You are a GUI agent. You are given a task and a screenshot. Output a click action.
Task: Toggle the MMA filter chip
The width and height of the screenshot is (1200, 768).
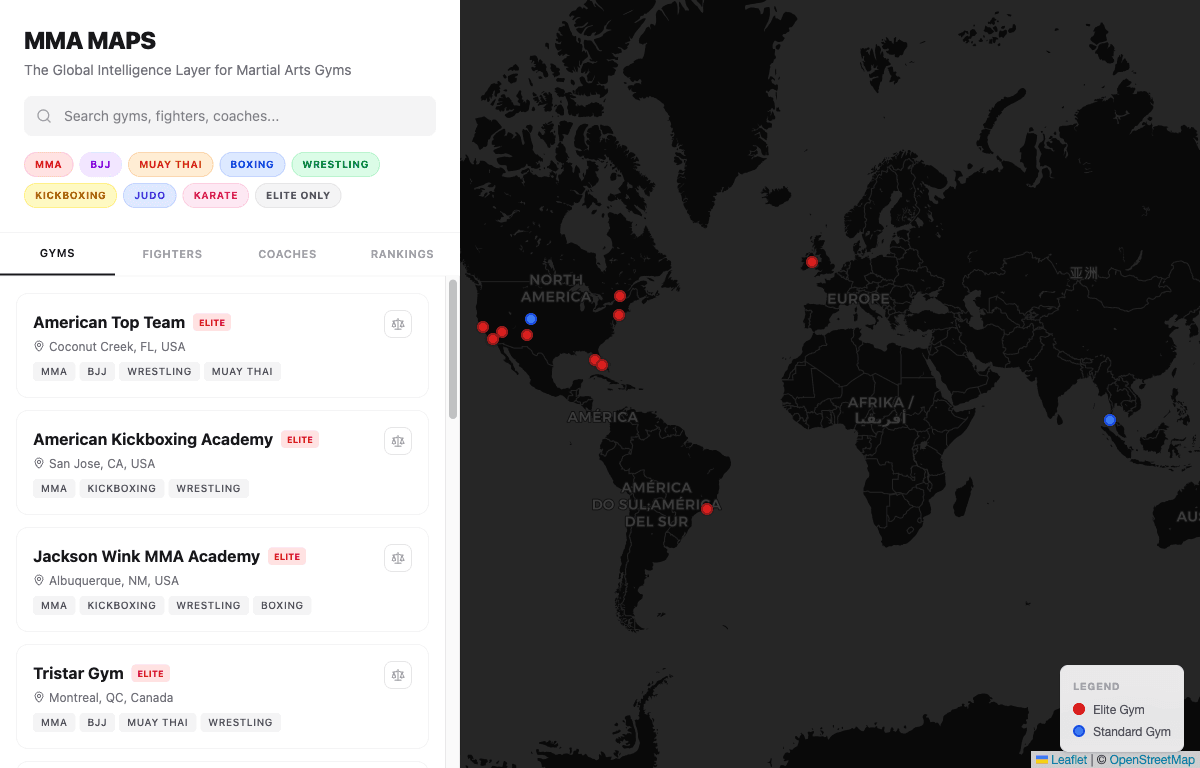tap(48, 164)
